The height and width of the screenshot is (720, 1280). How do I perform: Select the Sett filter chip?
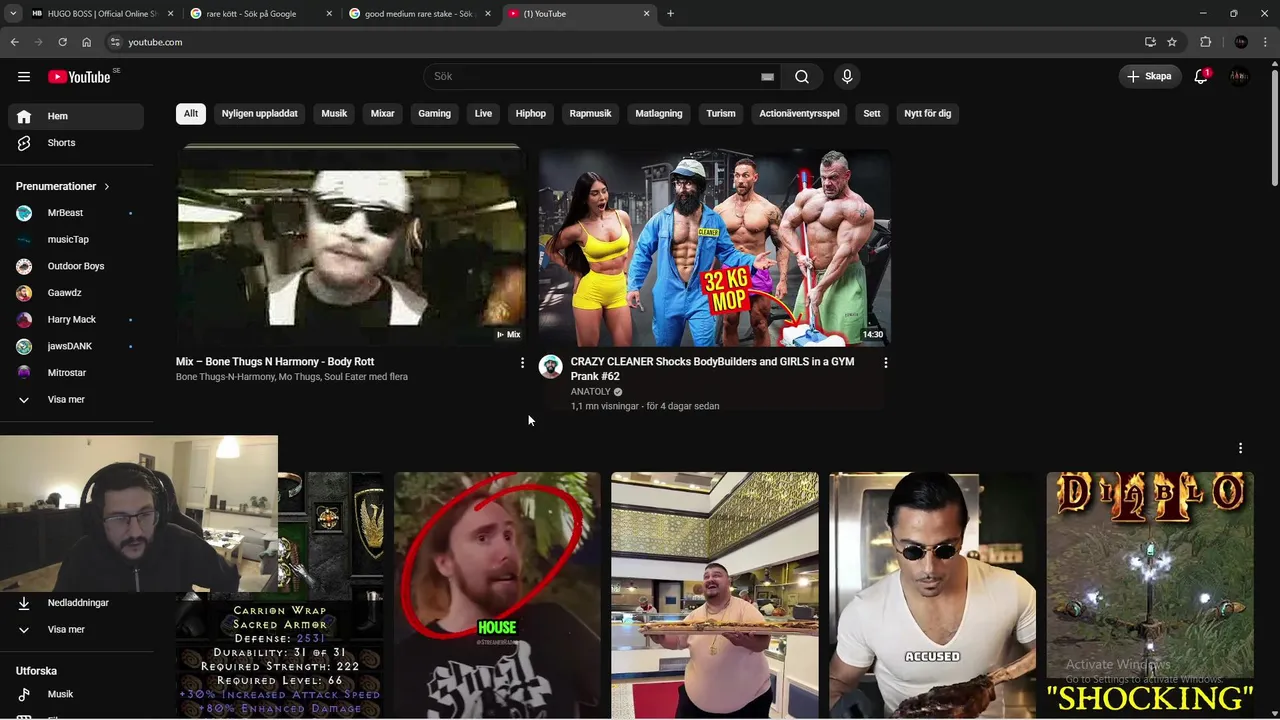(x=872, y=114)
